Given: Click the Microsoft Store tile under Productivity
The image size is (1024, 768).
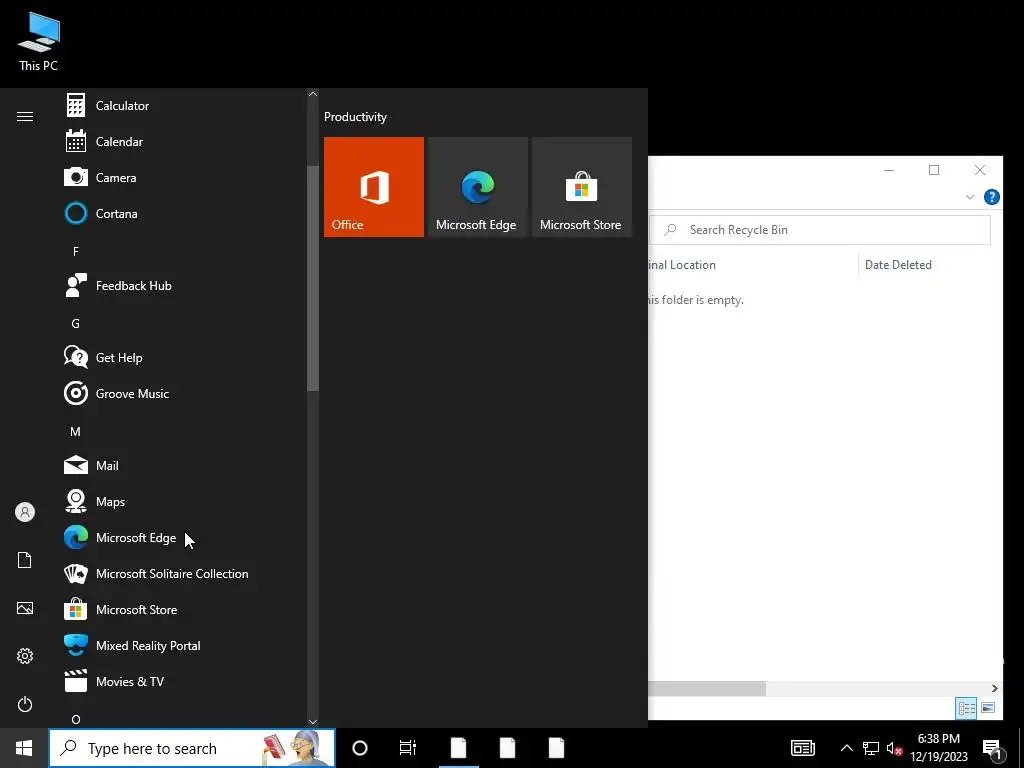Looking at the screenshot, I should tap(582, 187).
